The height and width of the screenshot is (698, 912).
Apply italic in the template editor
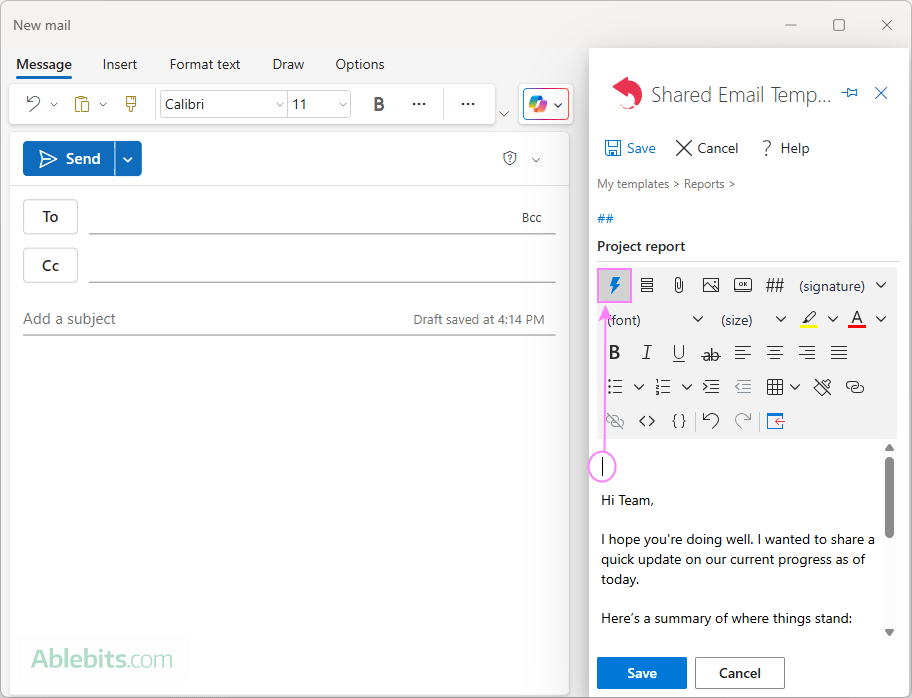click(x=646, y=352)
